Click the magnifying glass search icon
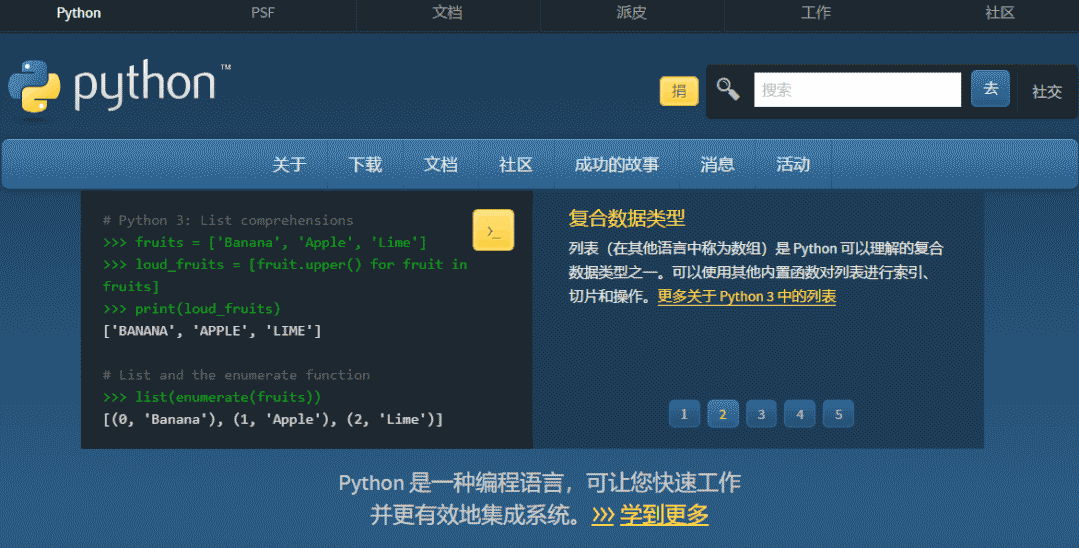Image resolution: width=1079 pixels, height=548 pixels. 727,89
